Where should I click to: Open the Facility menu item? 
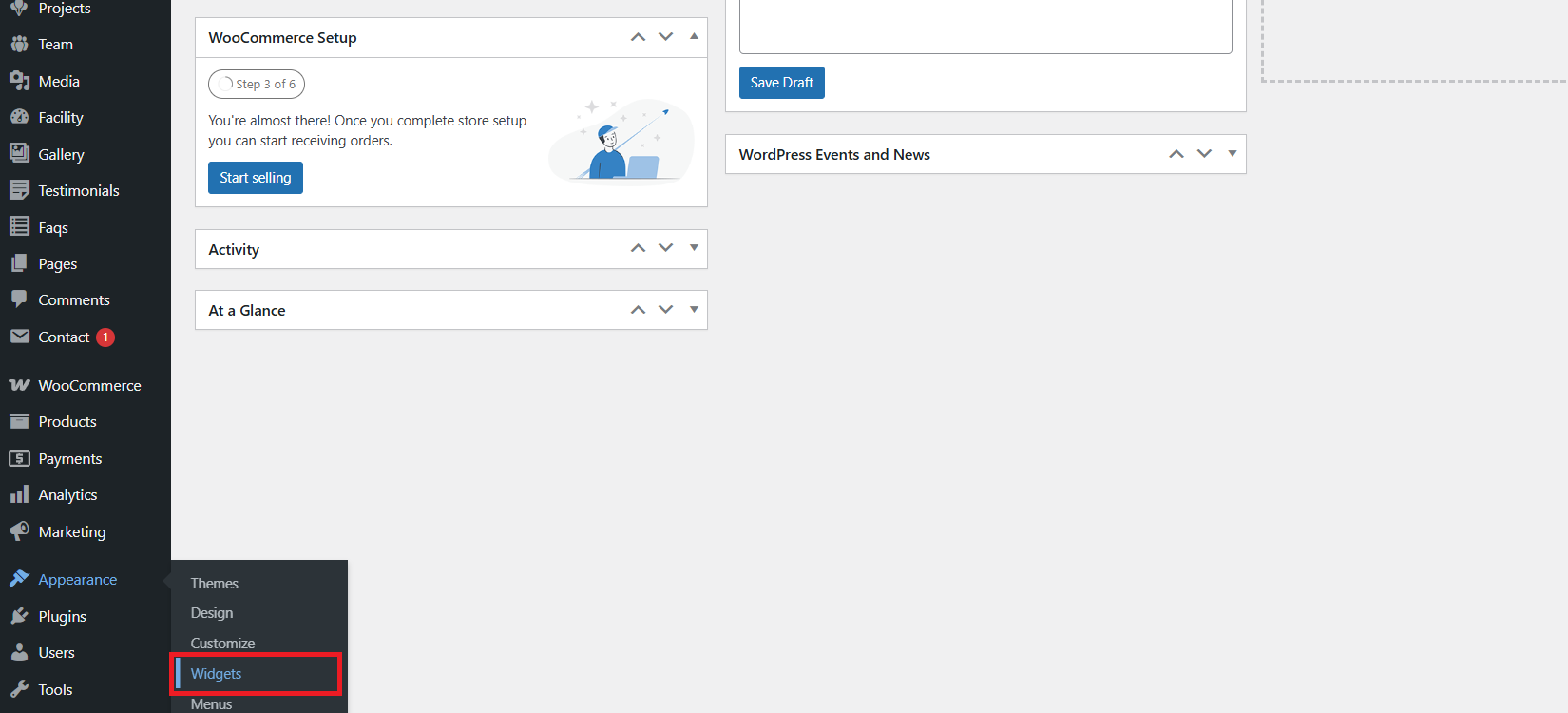click(x=61, y=117)
